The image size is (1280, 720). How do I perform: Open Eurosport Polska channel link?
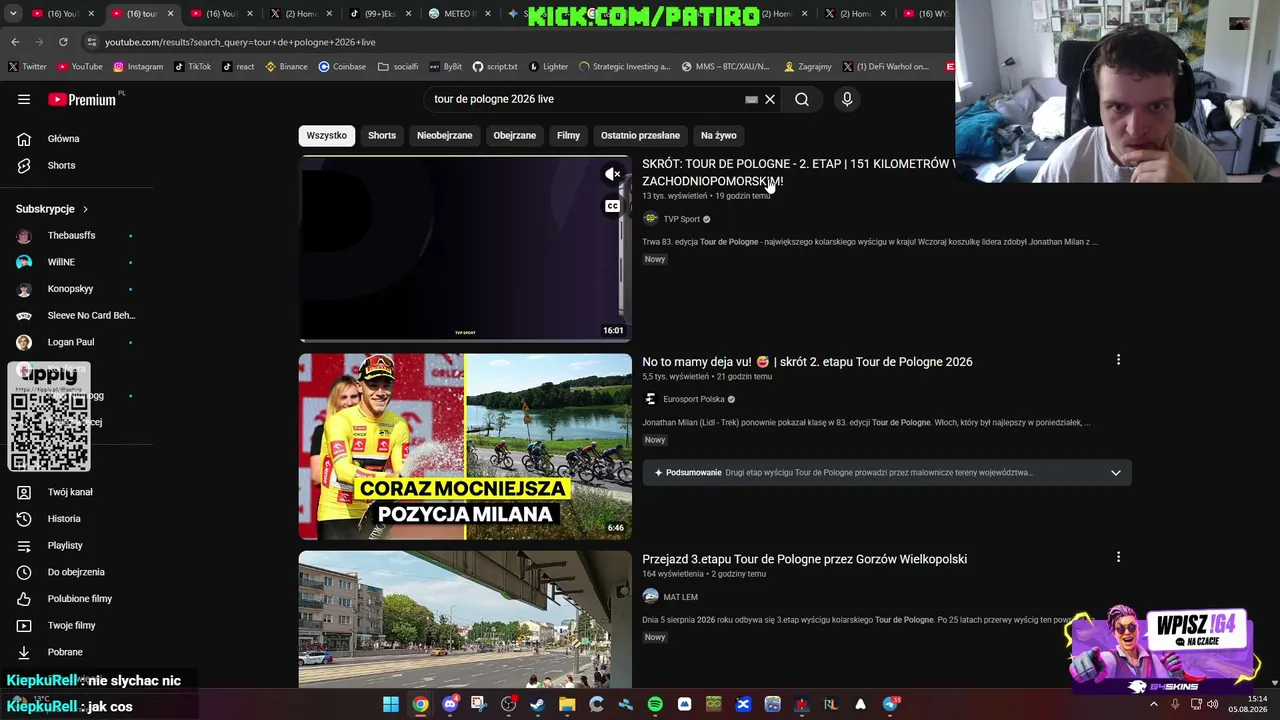(694, 399)
